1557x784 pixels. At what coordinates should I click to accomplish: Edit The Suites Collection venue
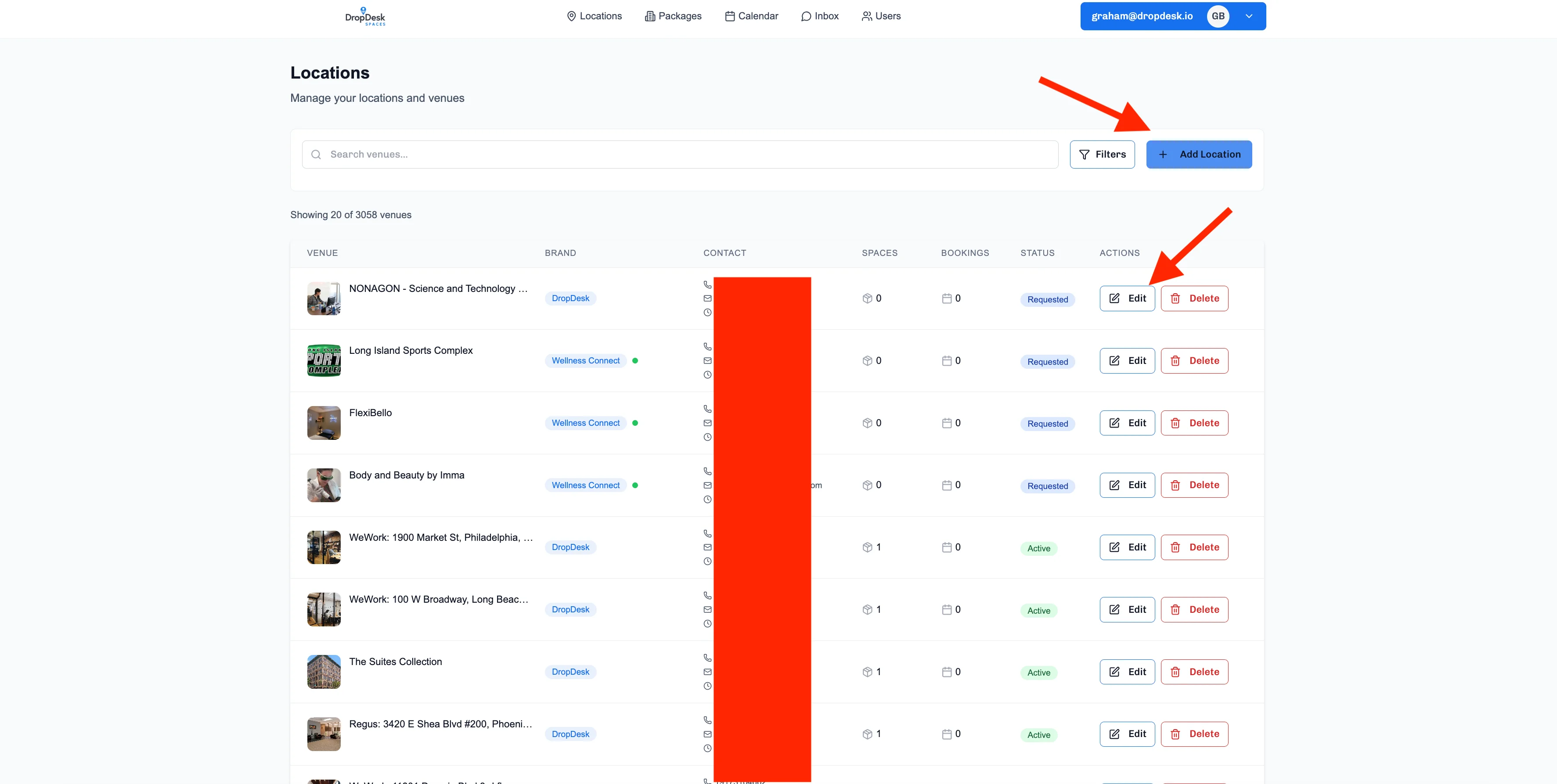1127,672
